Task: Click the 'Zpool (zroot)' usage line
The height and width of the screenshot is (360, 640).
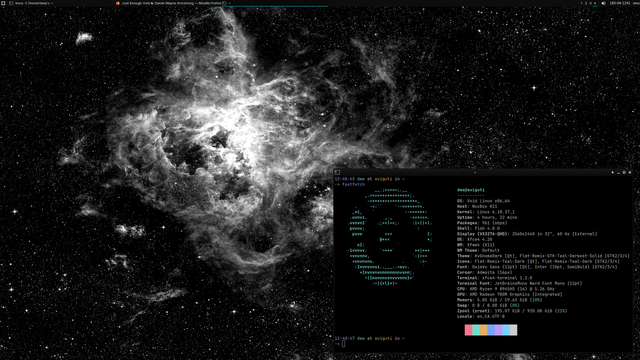Action: 512,311
